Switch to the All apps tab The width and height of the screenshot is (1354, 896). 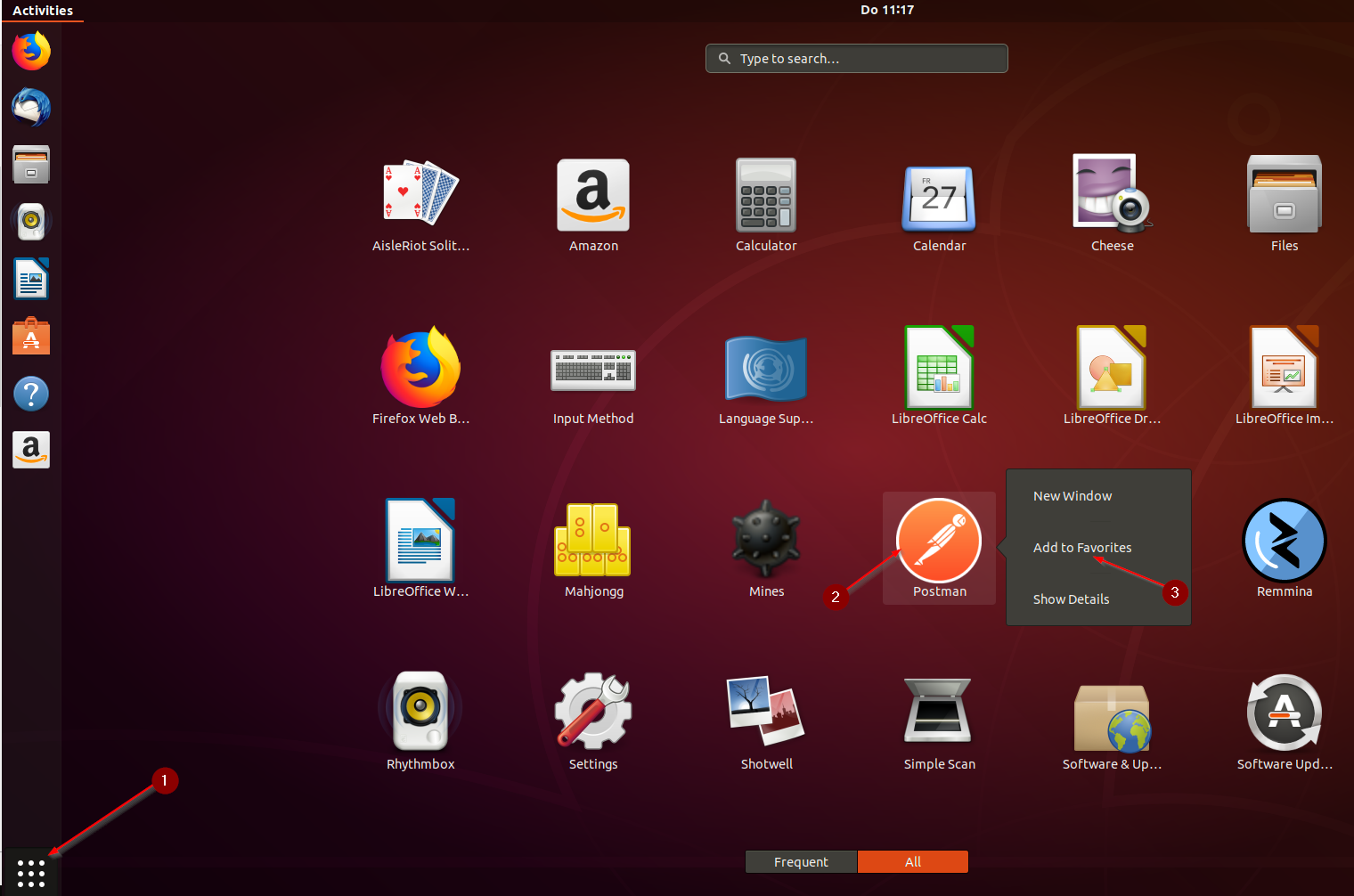pyautogui.click(x=913, y=862)
